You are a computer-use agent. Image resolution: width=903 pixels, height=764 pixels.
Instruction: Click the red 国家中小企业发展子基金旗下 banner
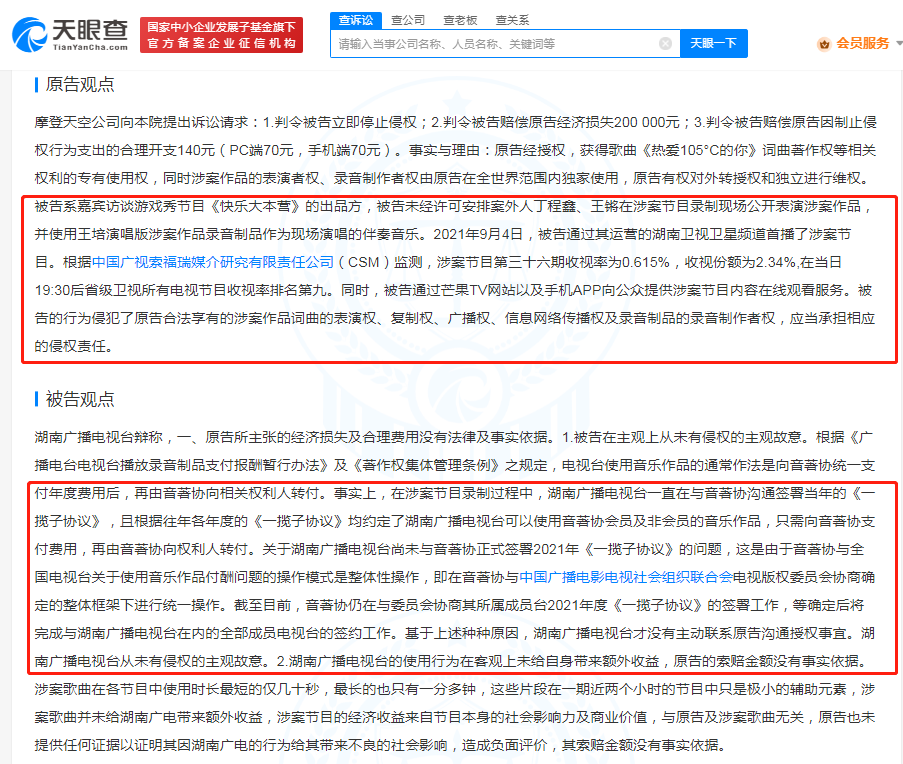221,27
